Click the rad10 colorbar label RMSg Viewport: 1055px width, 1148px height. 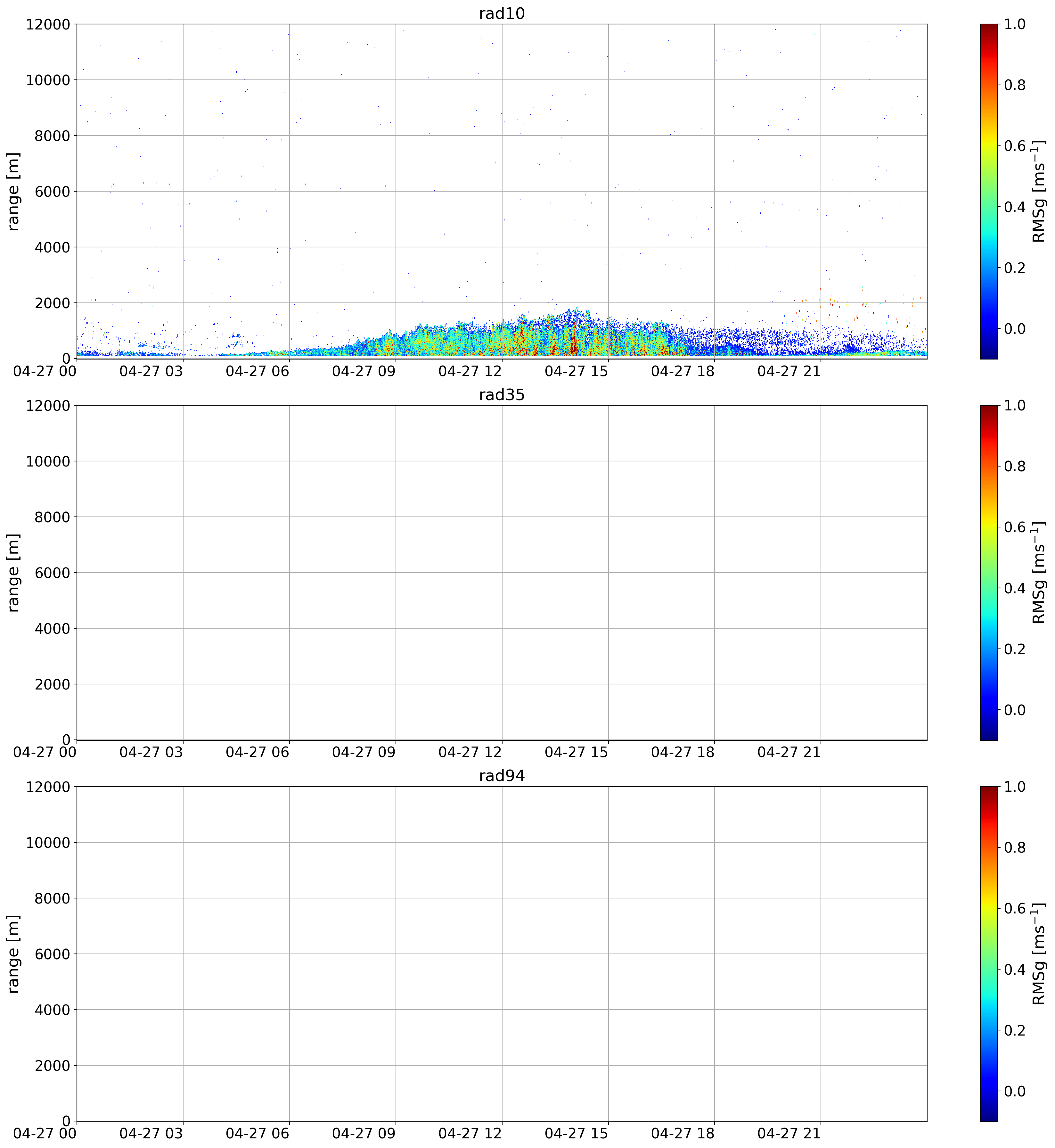pyautogui.click(x=1039, y=191)
